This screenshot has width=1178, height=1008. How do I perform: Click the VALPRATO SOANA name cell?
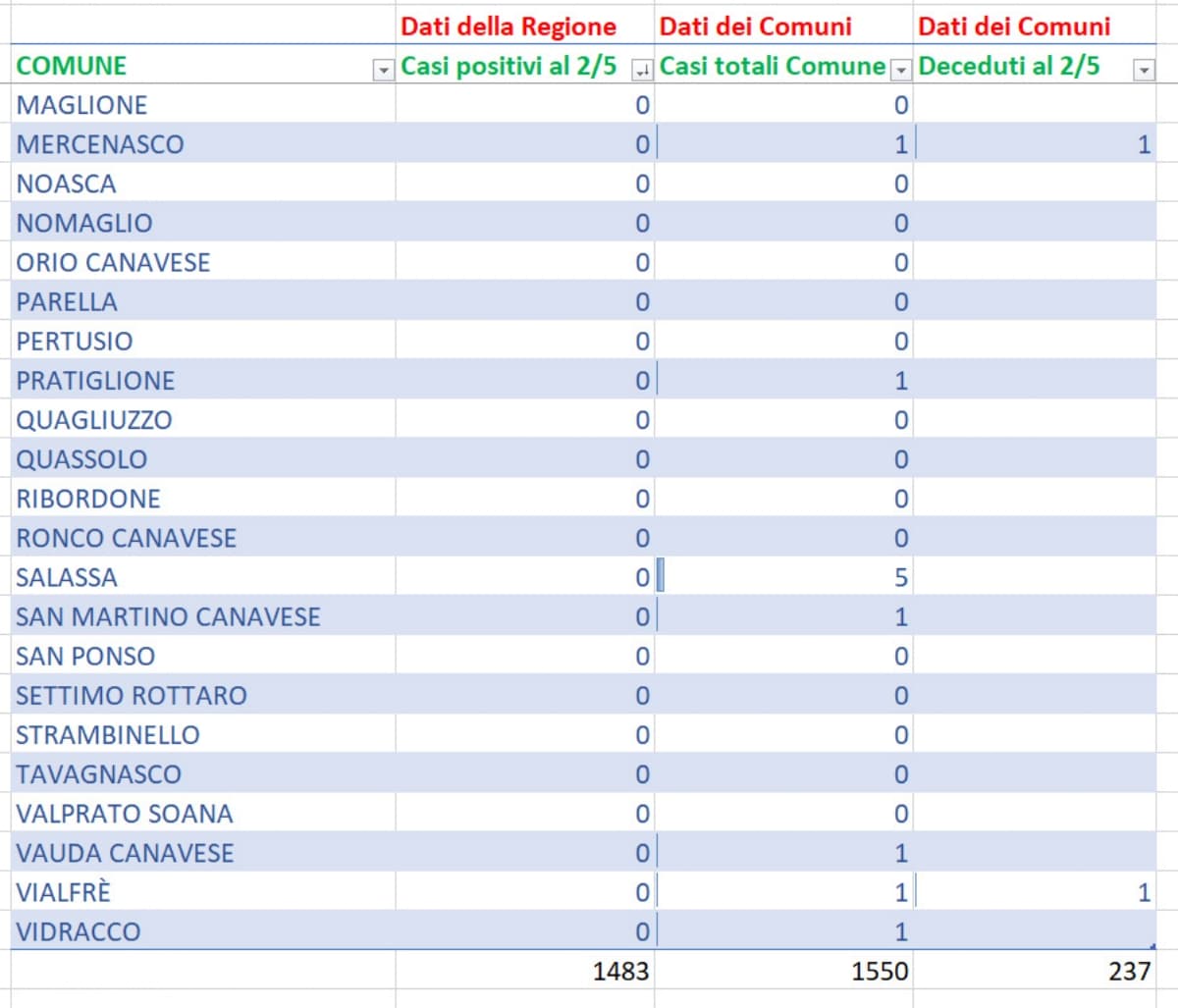[x=125, y=814]
